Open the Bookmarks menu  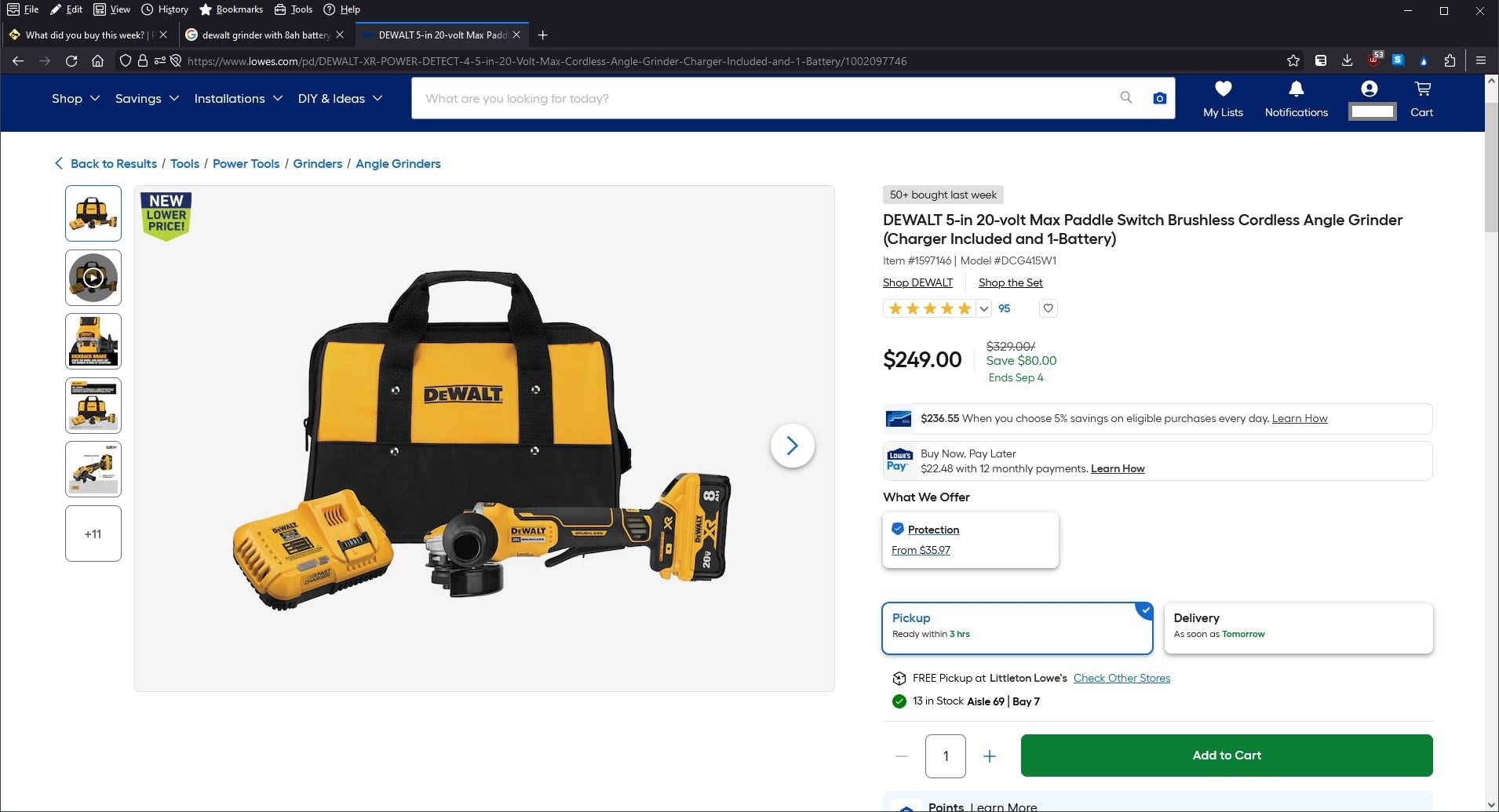pos(232,9)
